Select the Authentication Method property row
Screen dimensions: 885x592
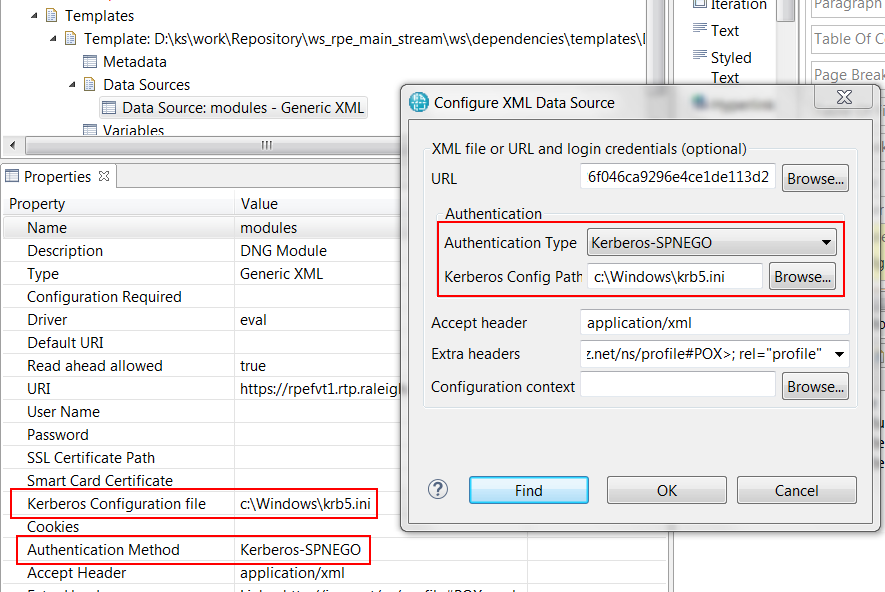click(x=103, y=550)
